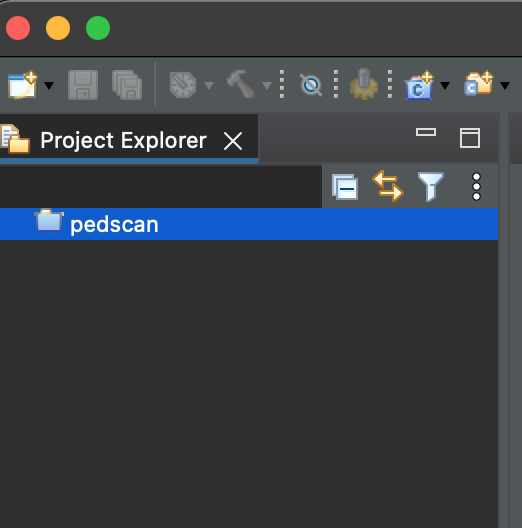Click the hammer Build icon
522x528 pixels.
(241, 84)
